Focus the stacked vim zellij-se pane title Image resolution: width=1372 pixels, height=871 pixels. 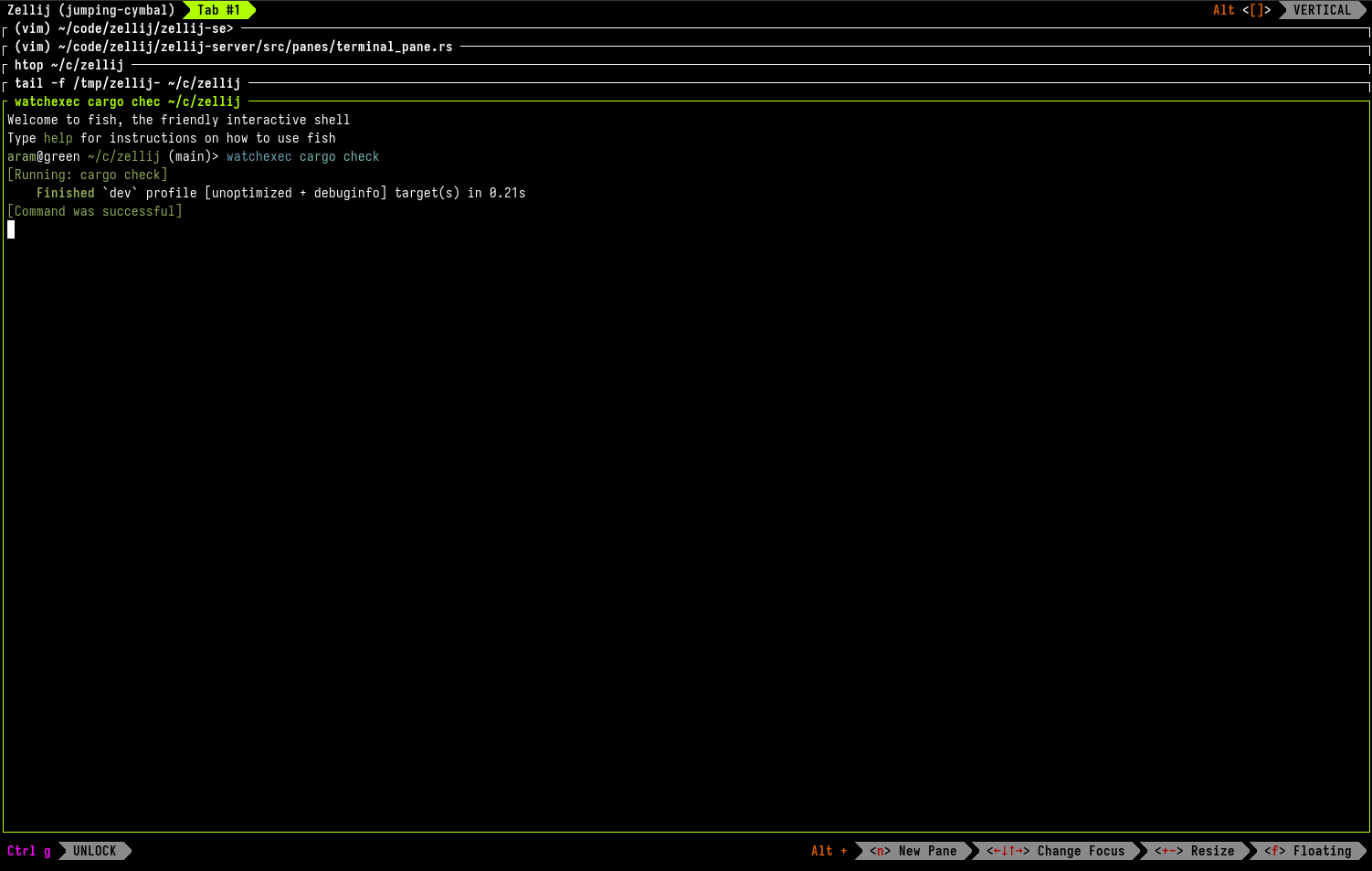[124, 28]
